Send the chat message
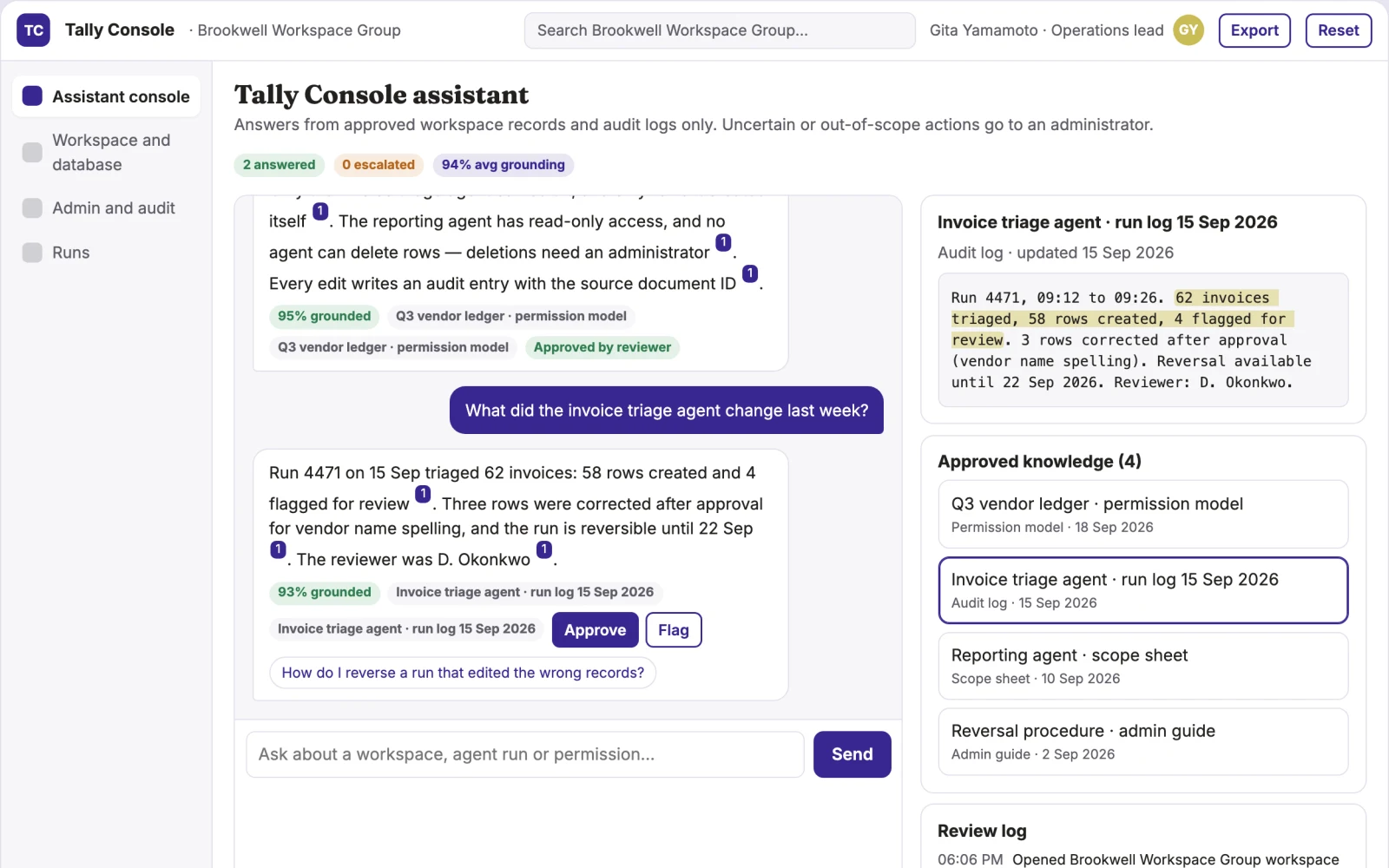 pyautogui.click(x=852, y=754)
